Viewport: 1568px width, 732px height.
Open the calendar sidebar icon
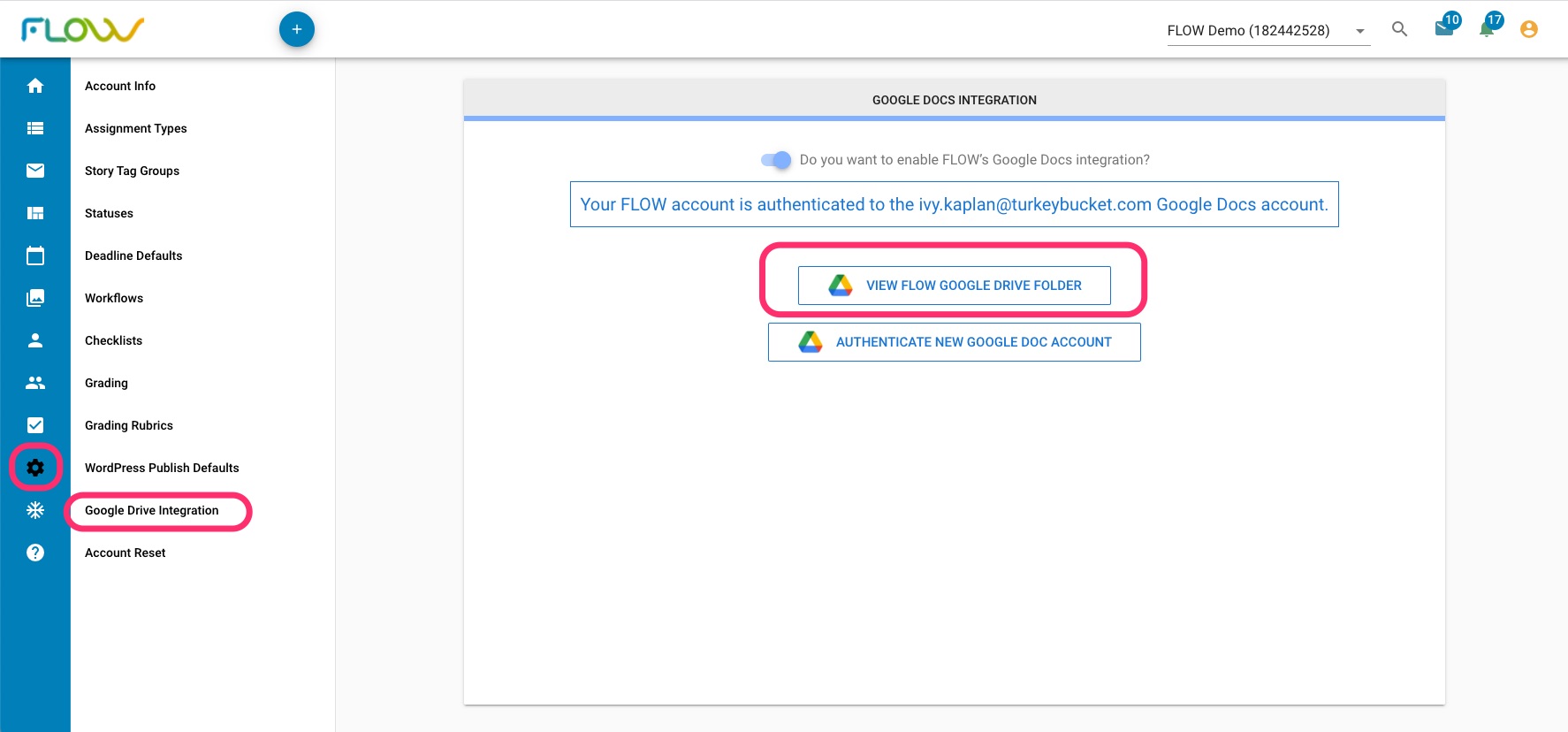[x=35, y=255]
